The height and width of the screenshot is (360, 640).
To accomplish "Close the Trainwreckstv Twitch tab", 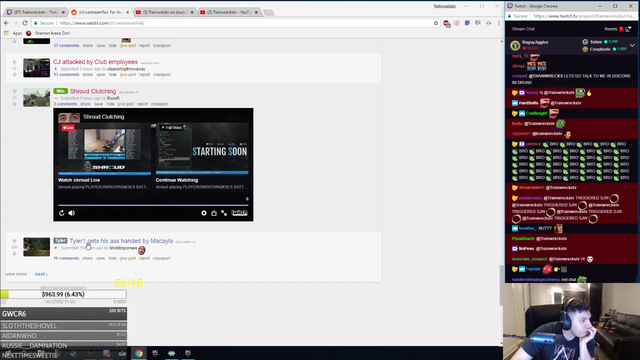I will pos(63,12).
